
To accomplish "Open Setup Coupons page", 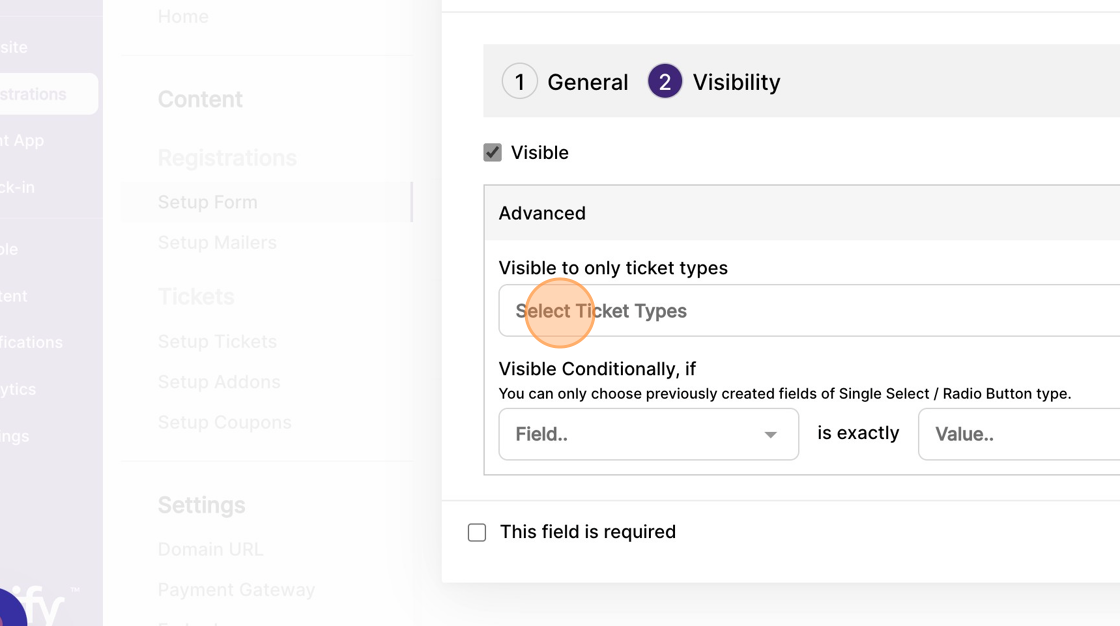I will tap(224, 422).
